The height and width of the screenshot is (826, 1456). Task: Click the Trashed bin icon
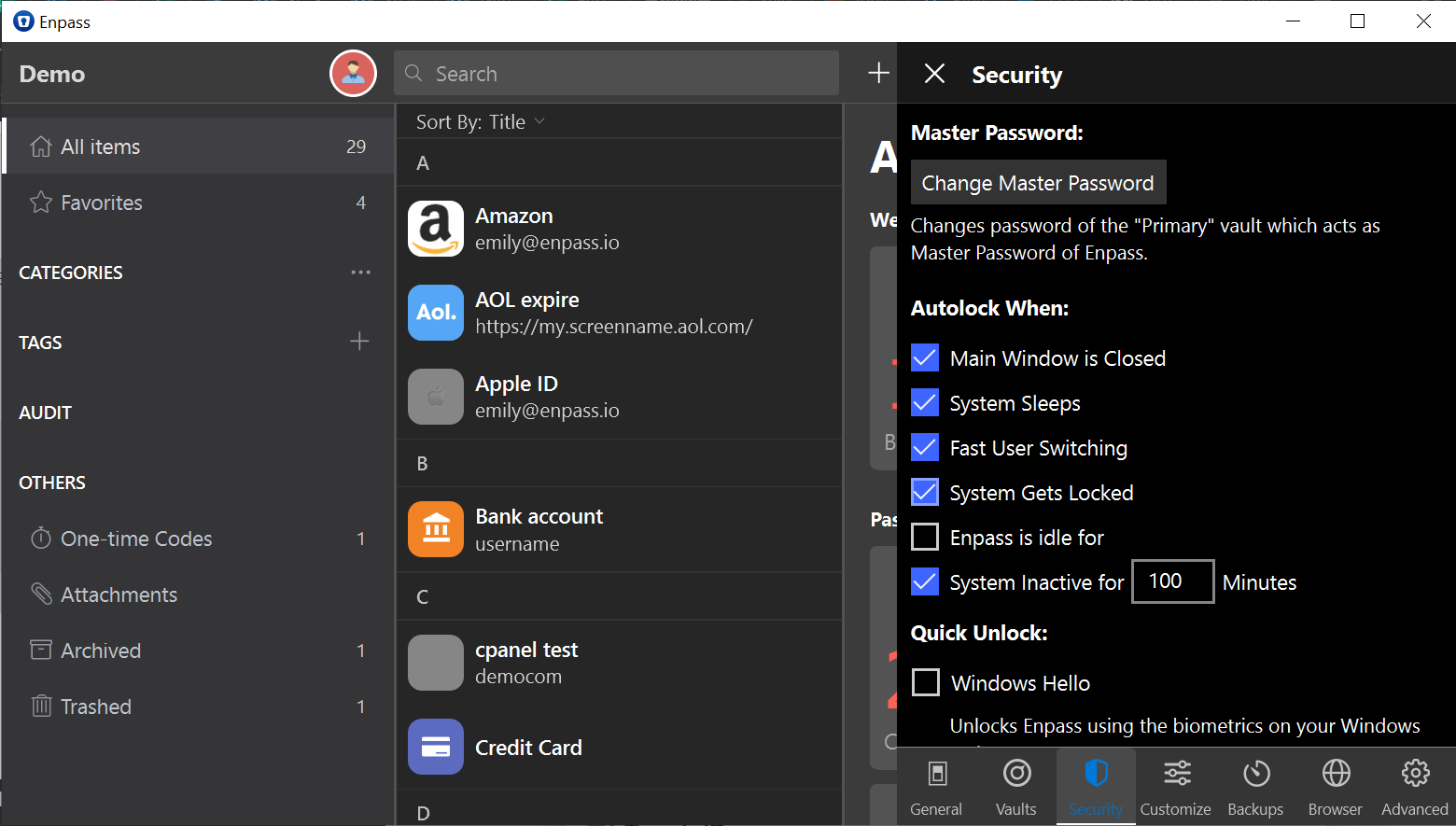tap(41, 706)
